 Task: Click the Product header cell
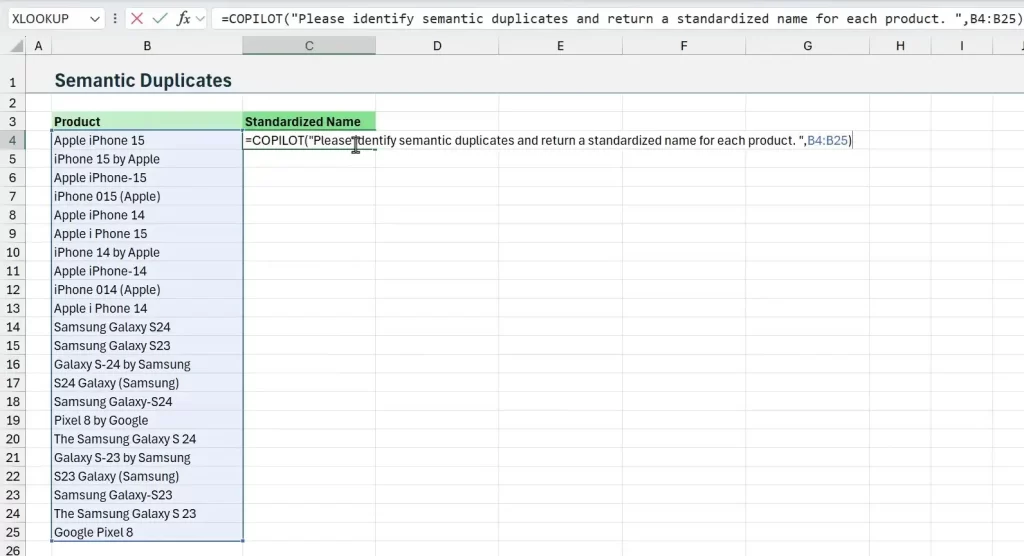click(x=147, y=122)
